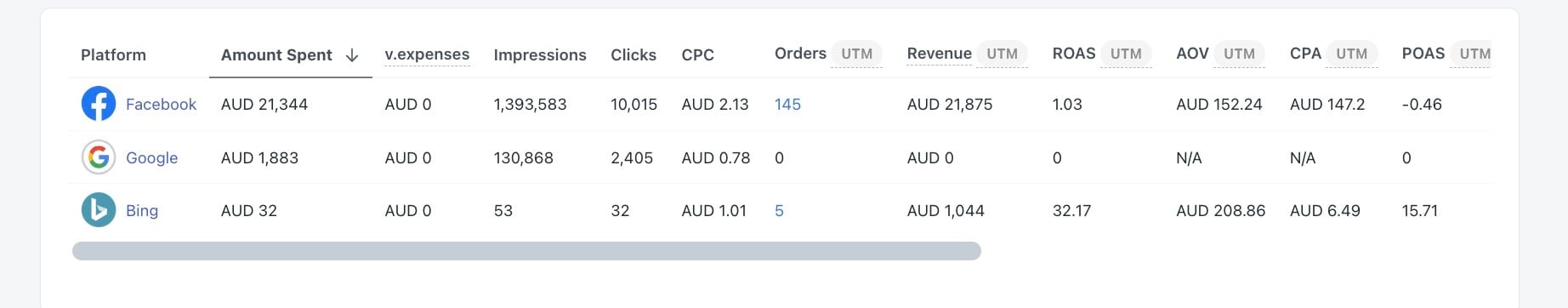Click the v.expenses column header
This screenshot has height=308, width=1568.
427,54
